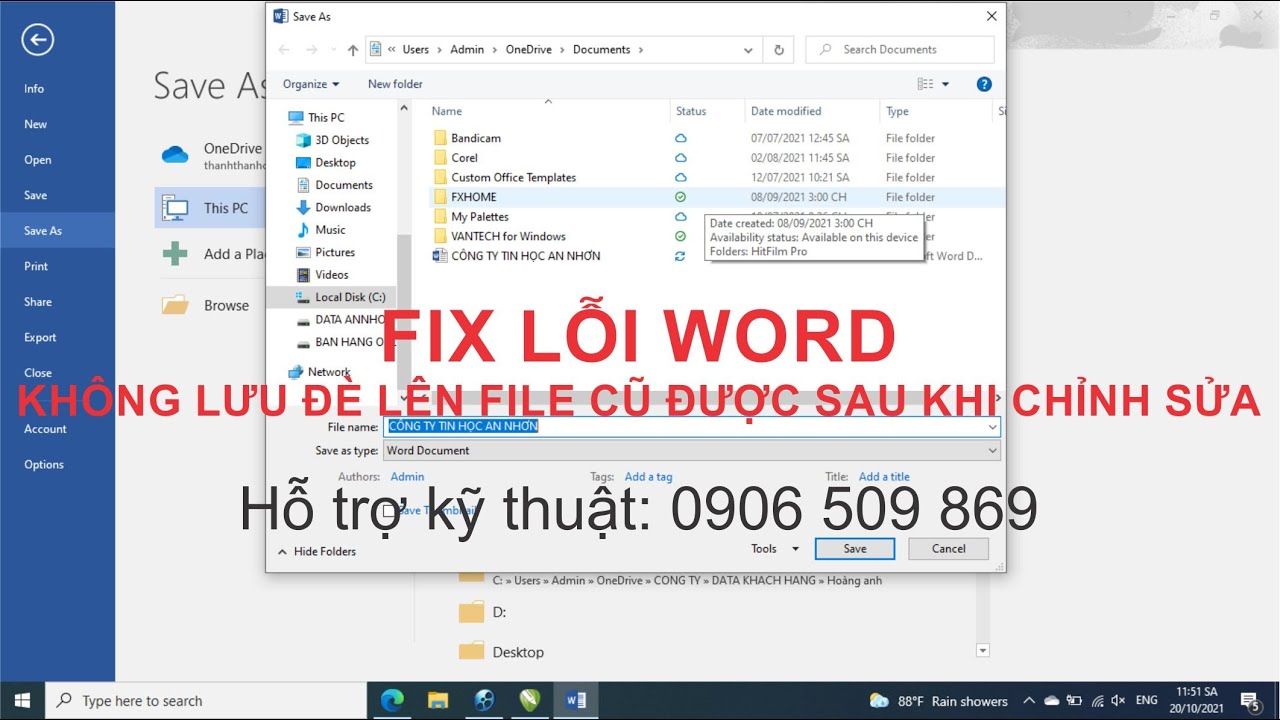Viewport: 1280px width, 720px height.
Task: Open the view options dropdown arrow
Action: (x=946, y=84)
